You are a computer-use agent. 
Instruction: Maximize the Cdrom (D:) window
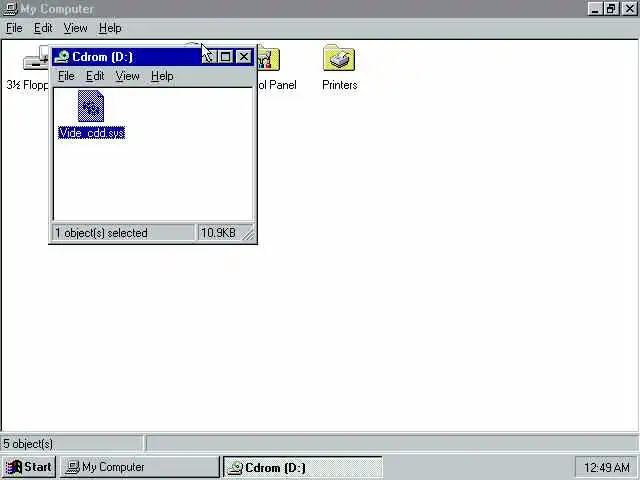point(225,56)
